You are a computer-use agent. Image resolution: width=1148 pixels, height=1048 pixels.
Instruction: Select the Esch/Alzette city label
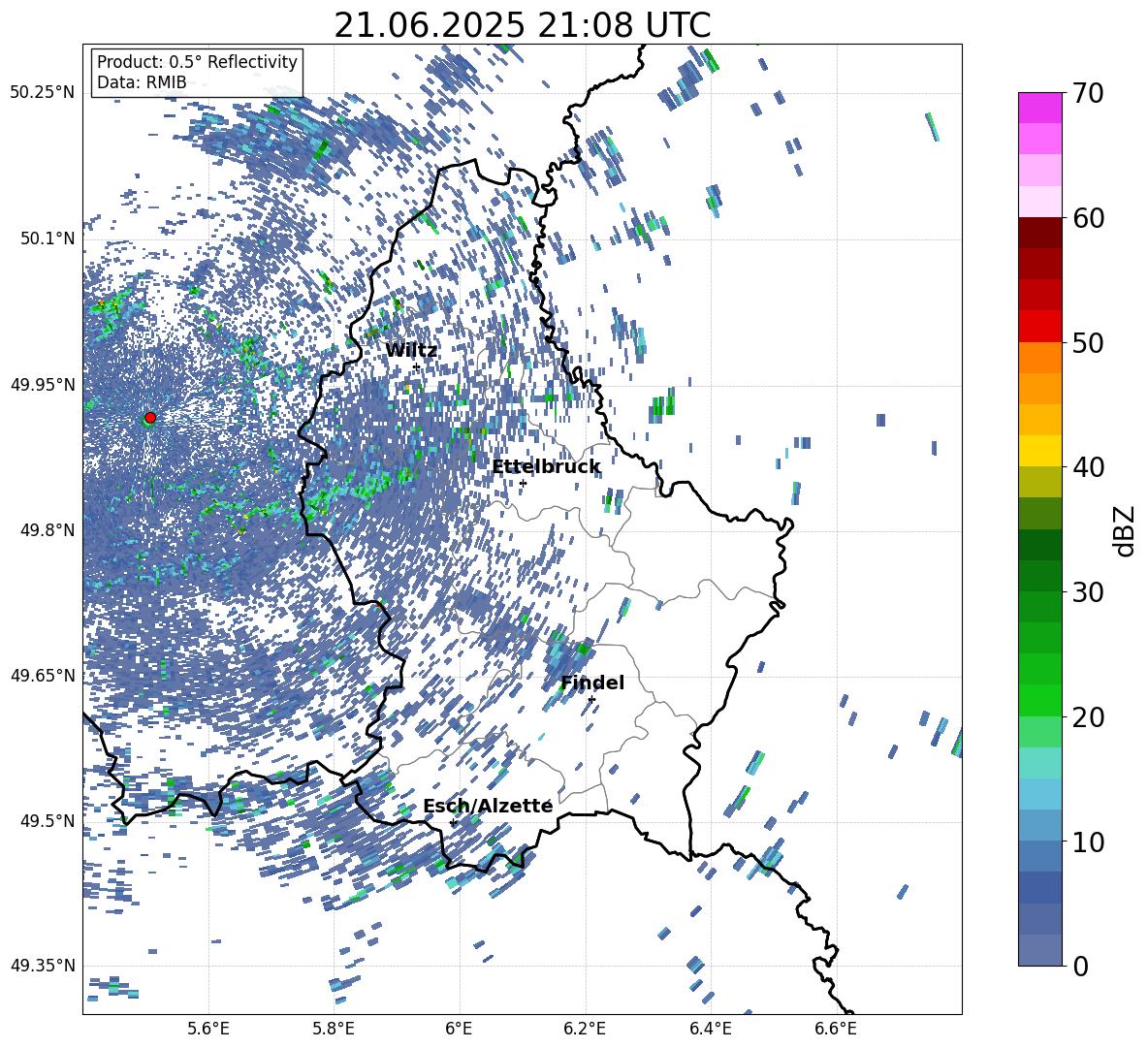coord(488,806)
